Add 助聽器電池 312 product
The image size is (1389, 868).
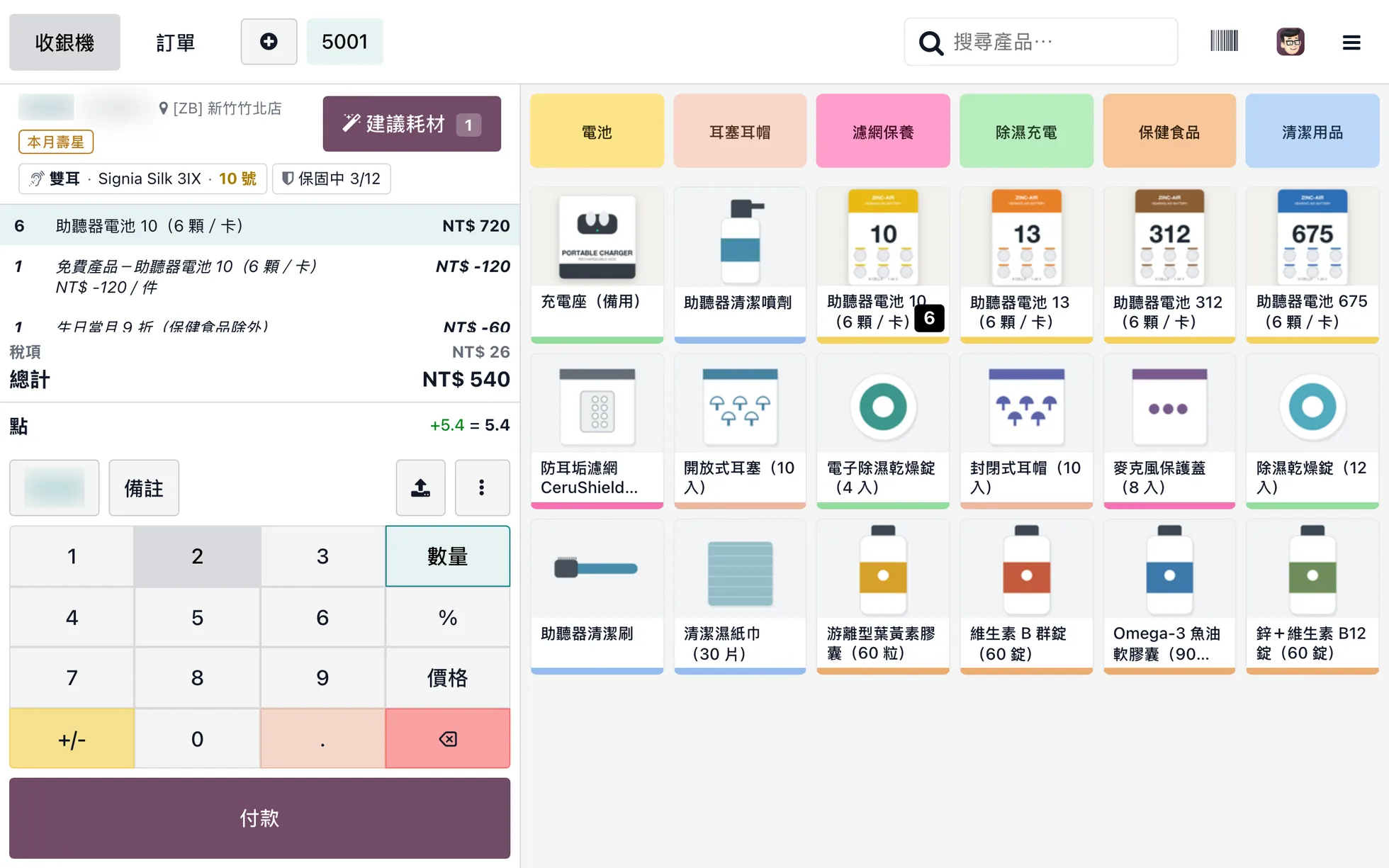[x=1169, y=265]
